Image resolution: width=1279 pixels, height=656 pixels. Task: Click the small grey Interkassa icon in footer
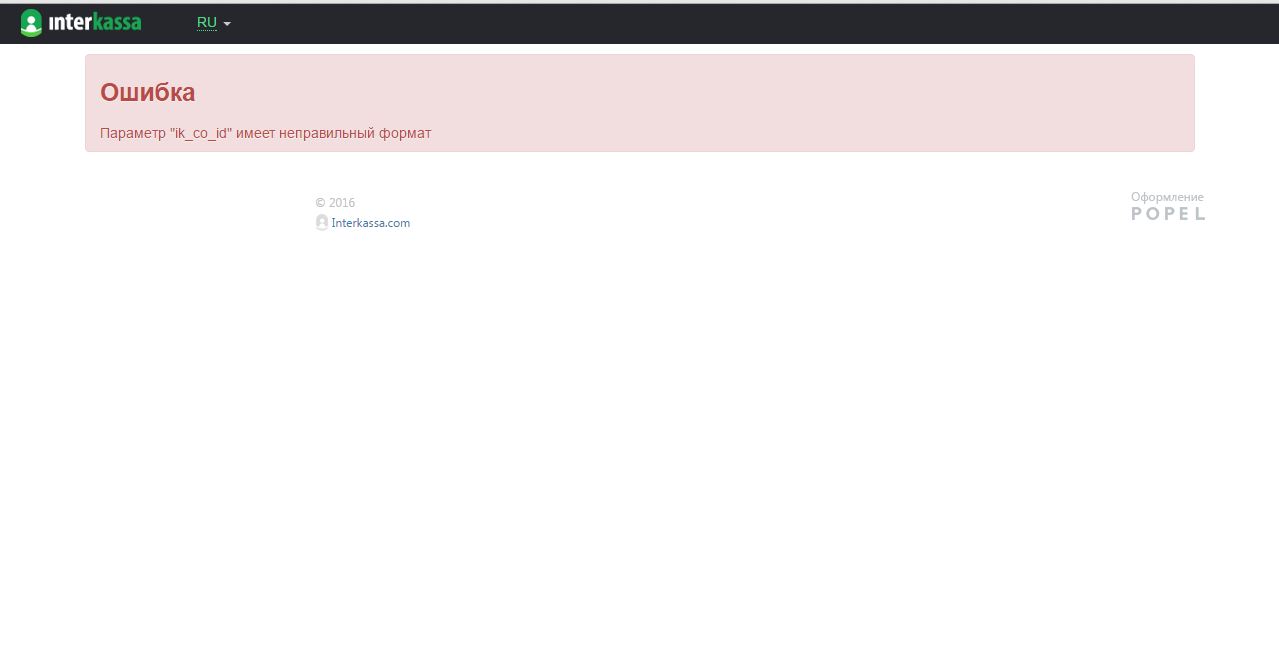[x=322, y=223]
